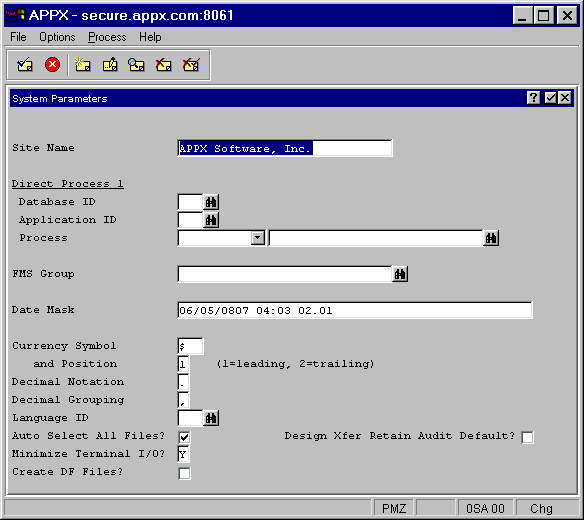Viewport: 584px width, 520px height.
Task: Open the Process menu
Action: pyautogui.click(x=107, y=37)
